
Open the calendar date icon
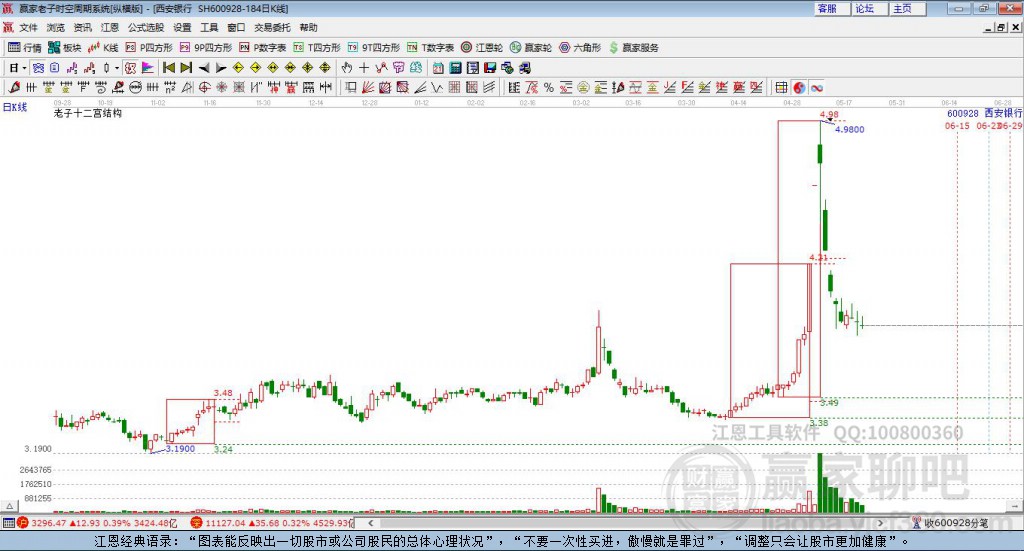pyautogui.click(x=438, y=68)
